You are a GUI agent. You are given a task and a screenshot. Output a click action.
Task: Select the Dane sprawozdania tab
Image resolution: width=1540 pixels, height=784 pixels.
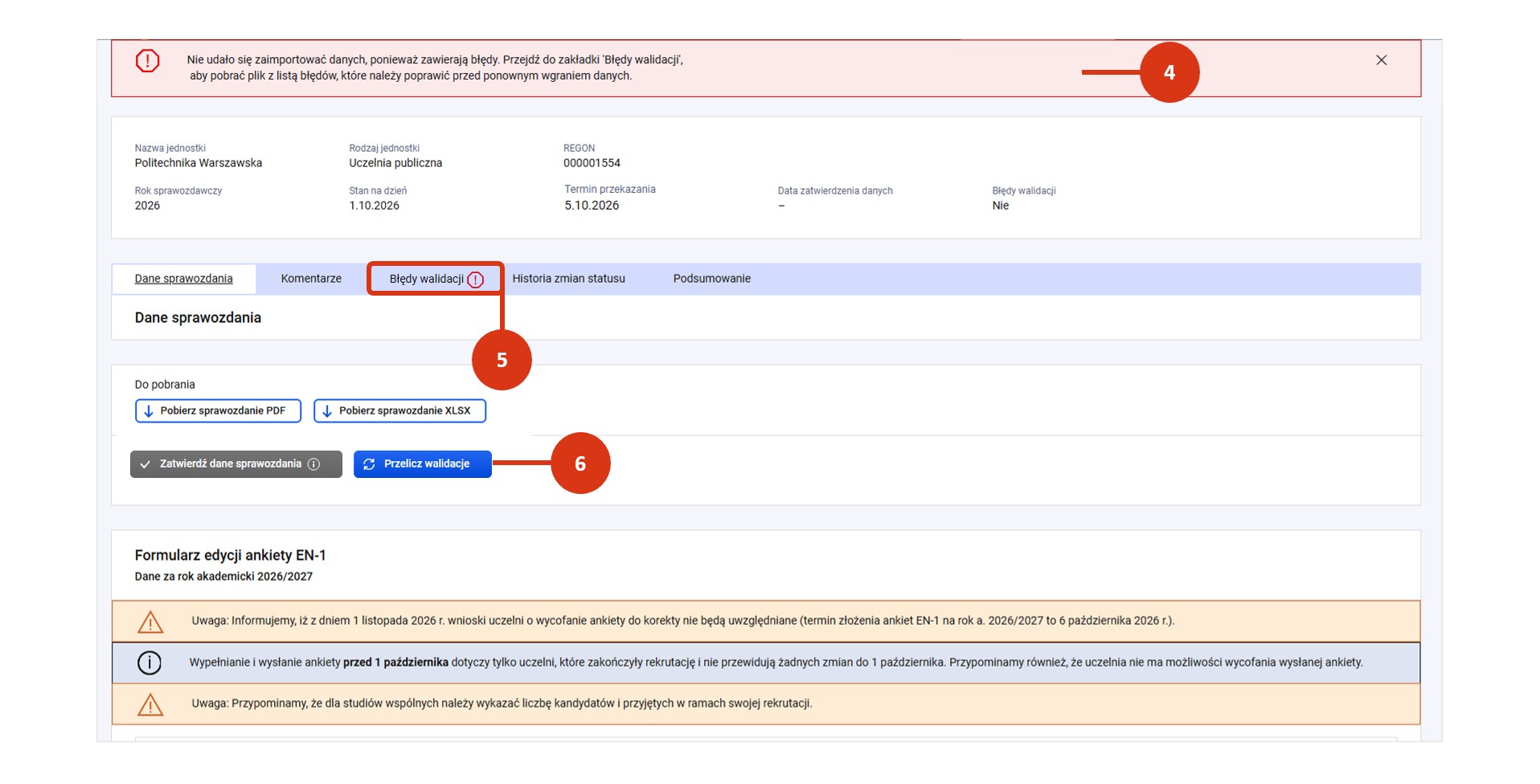click(x=183, y=279)
